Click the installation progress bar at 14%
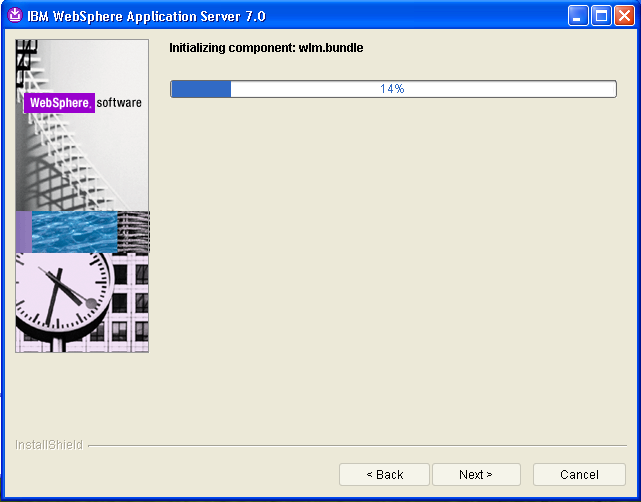Viewport: 641px width, 502px height. tap(393, 89)
